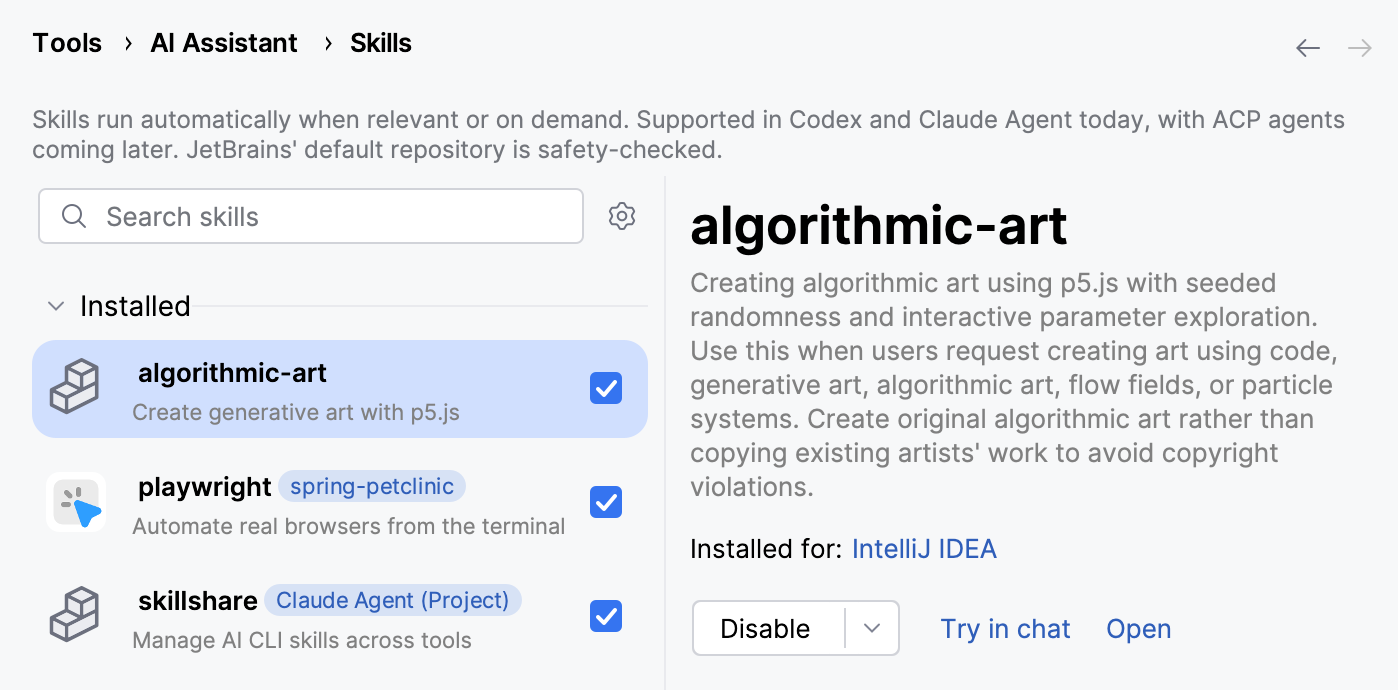Click the algorithmic-art skill blocks icon
This screenshot has height=690, width=1398.
(76, 387)
